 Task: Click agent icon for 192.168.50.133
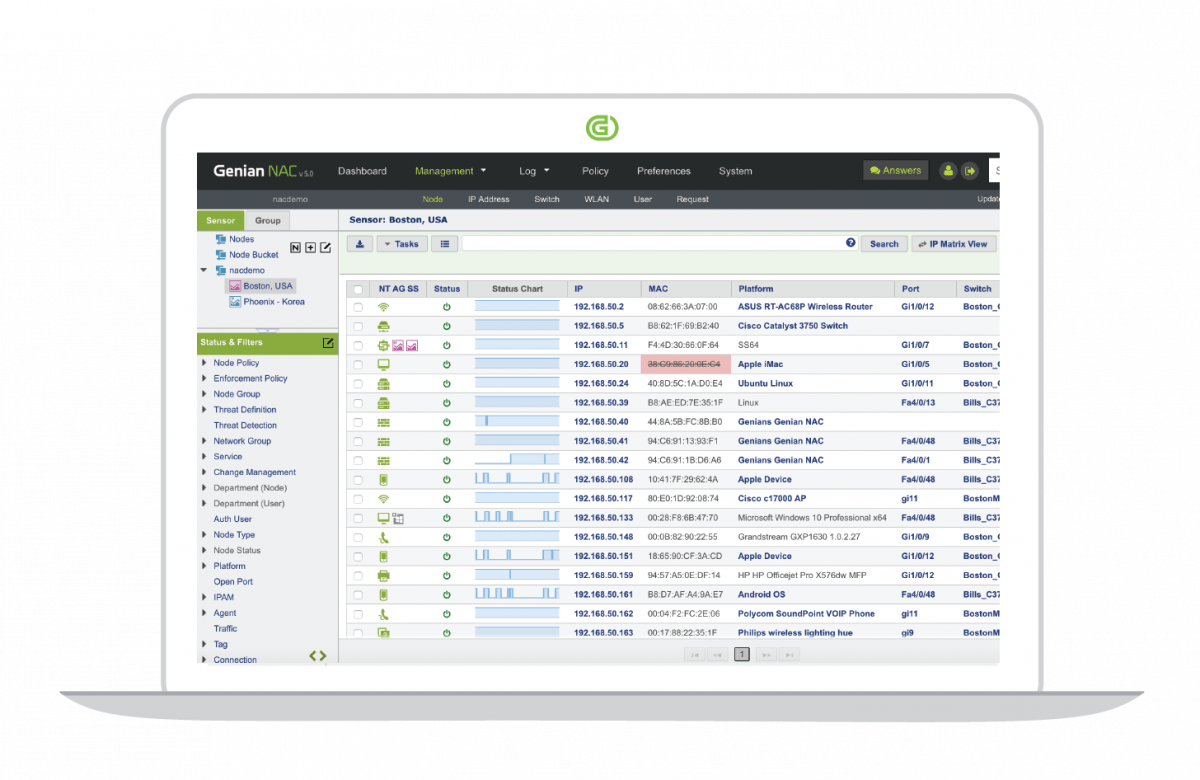pos(398,518)
